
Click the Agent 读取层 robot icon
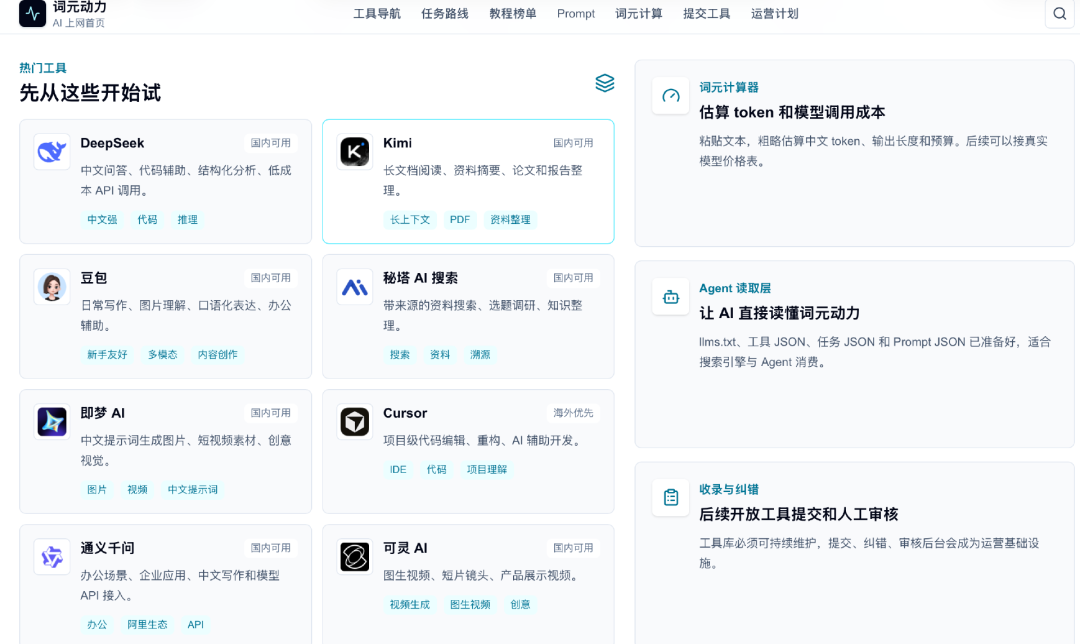click(x=671, y=297)
